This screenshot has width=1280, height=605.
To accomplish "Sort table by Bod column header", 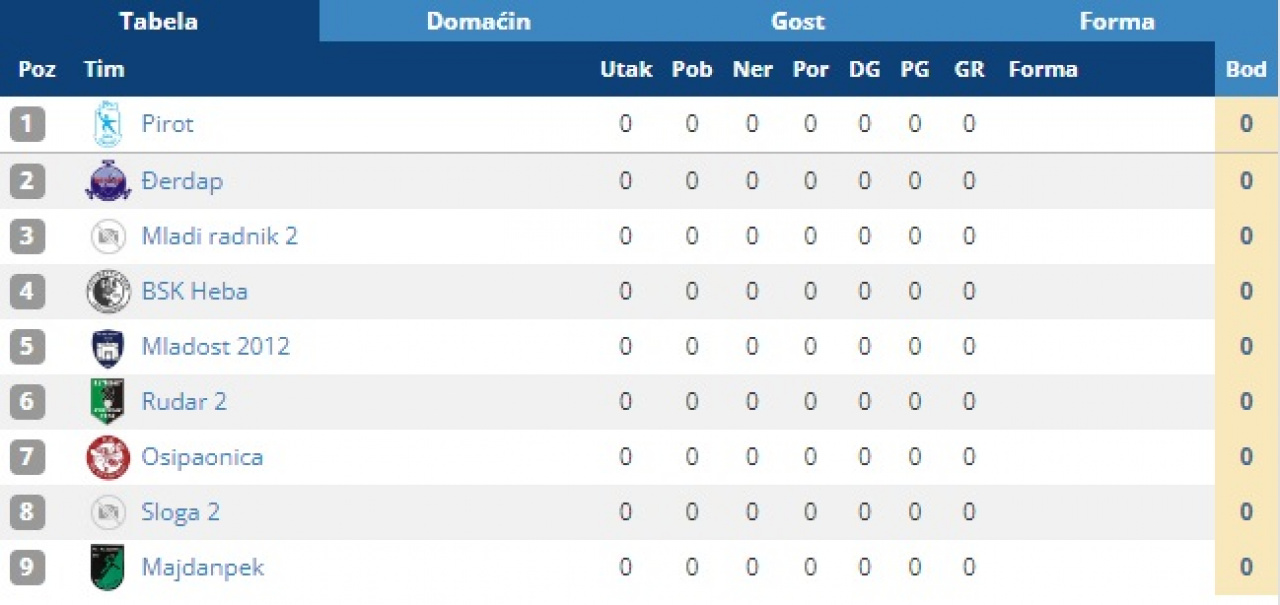I will [x=1246, y=70].
